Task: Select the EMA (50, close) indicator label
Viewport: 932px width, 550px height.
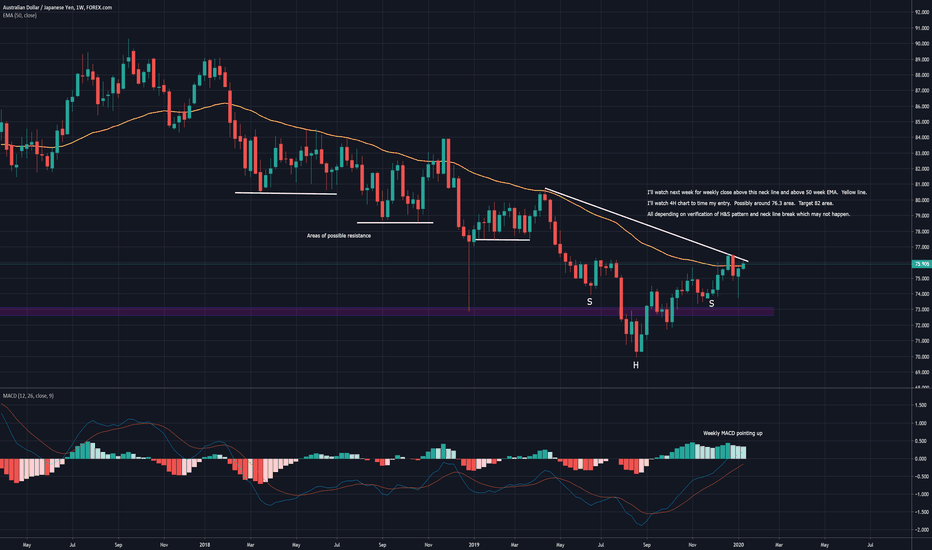Action: pyautogui.click(x=21, y=15)
